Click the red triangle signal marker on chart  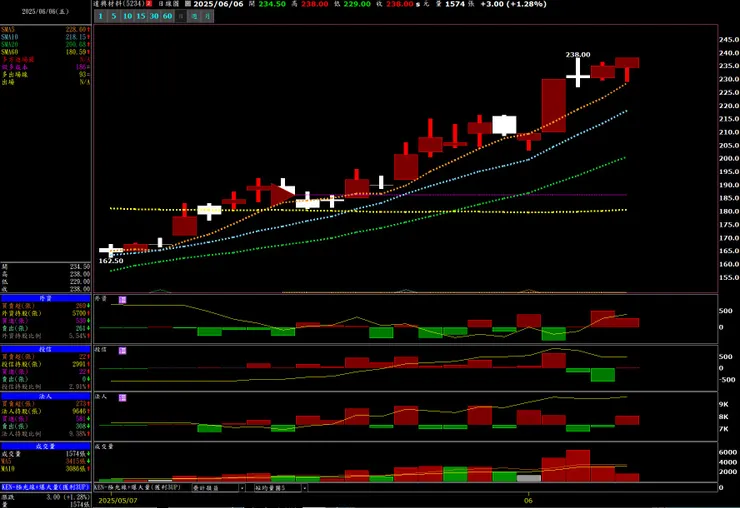283,195
